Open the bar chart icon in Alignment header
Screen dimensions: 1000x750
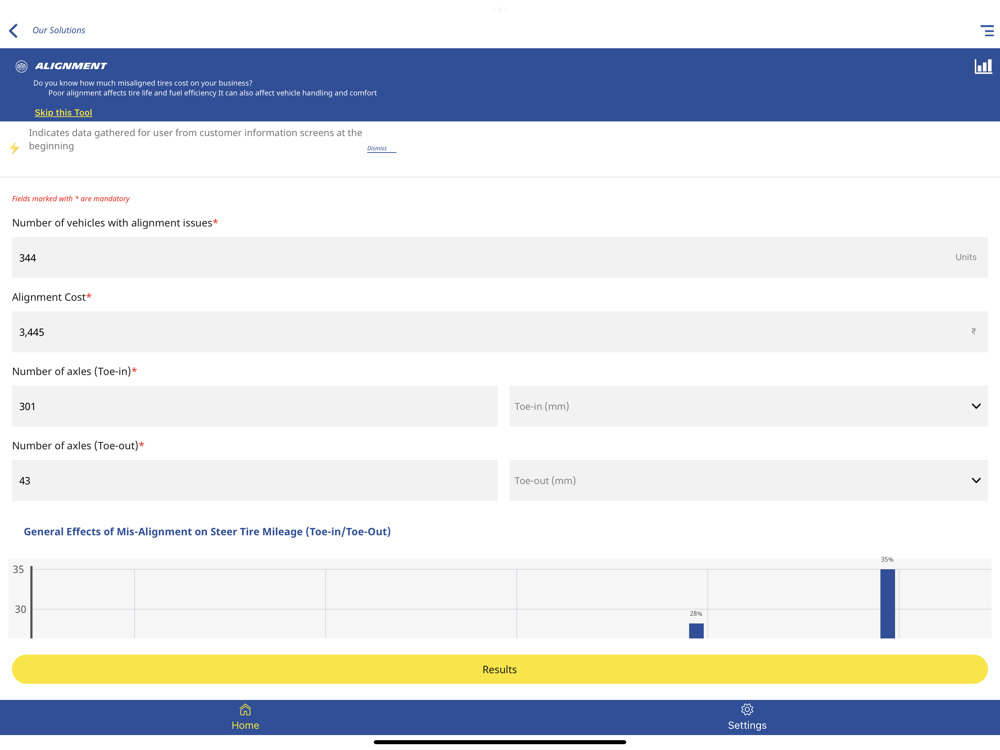[983, 66]
